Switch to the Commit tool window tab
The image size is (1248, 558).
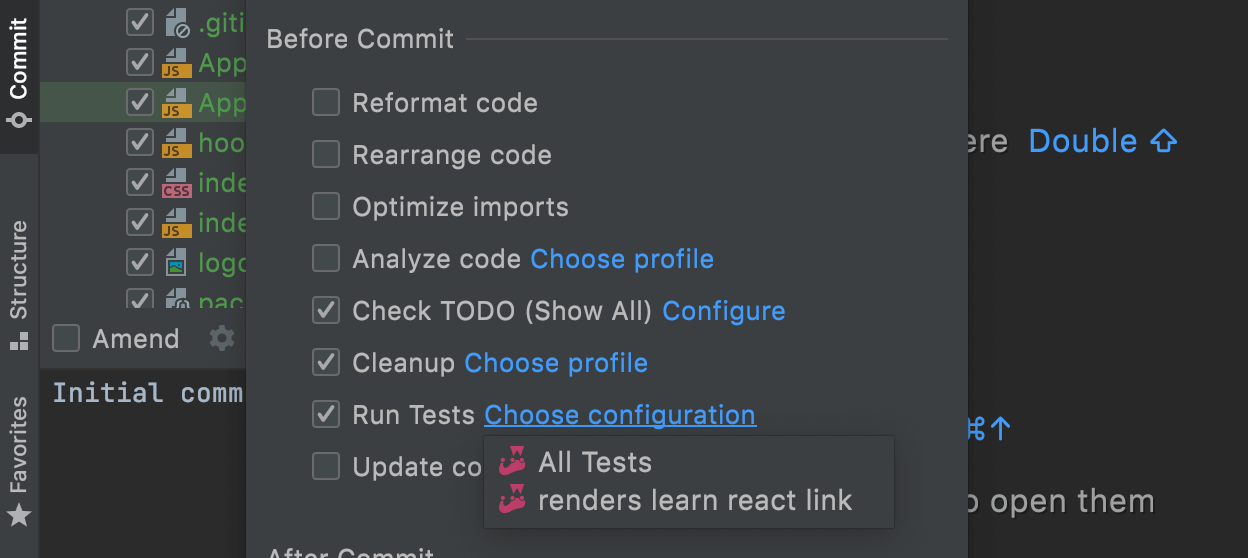19,75
